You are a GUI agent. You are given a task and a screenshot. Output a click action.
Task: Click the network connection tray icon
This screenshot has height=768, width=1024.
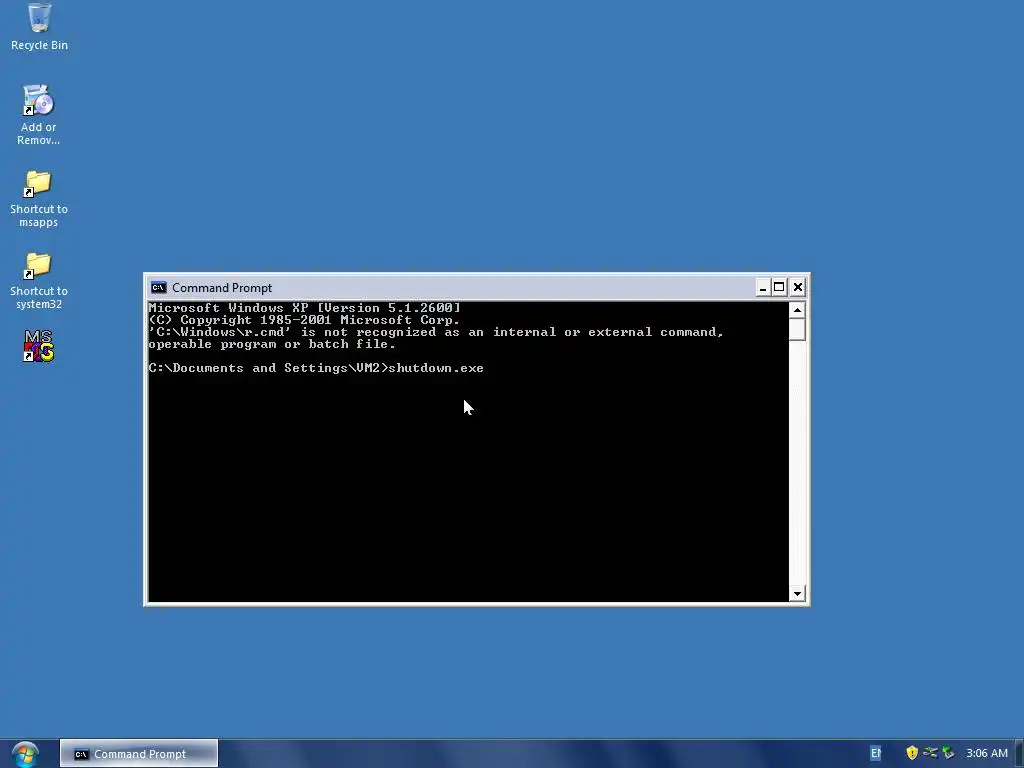(x=930, y=753)
